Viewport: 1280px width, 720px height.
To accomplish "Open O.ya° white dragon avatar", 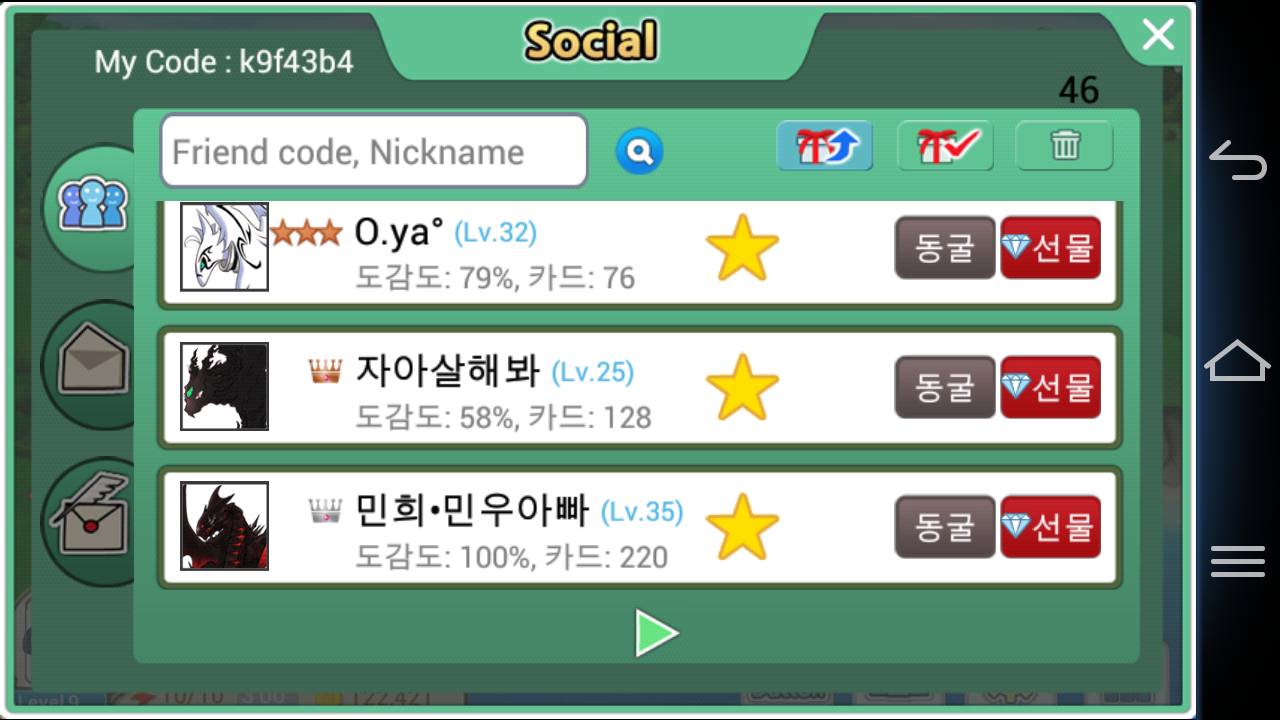I will click(x=224, y=247).
